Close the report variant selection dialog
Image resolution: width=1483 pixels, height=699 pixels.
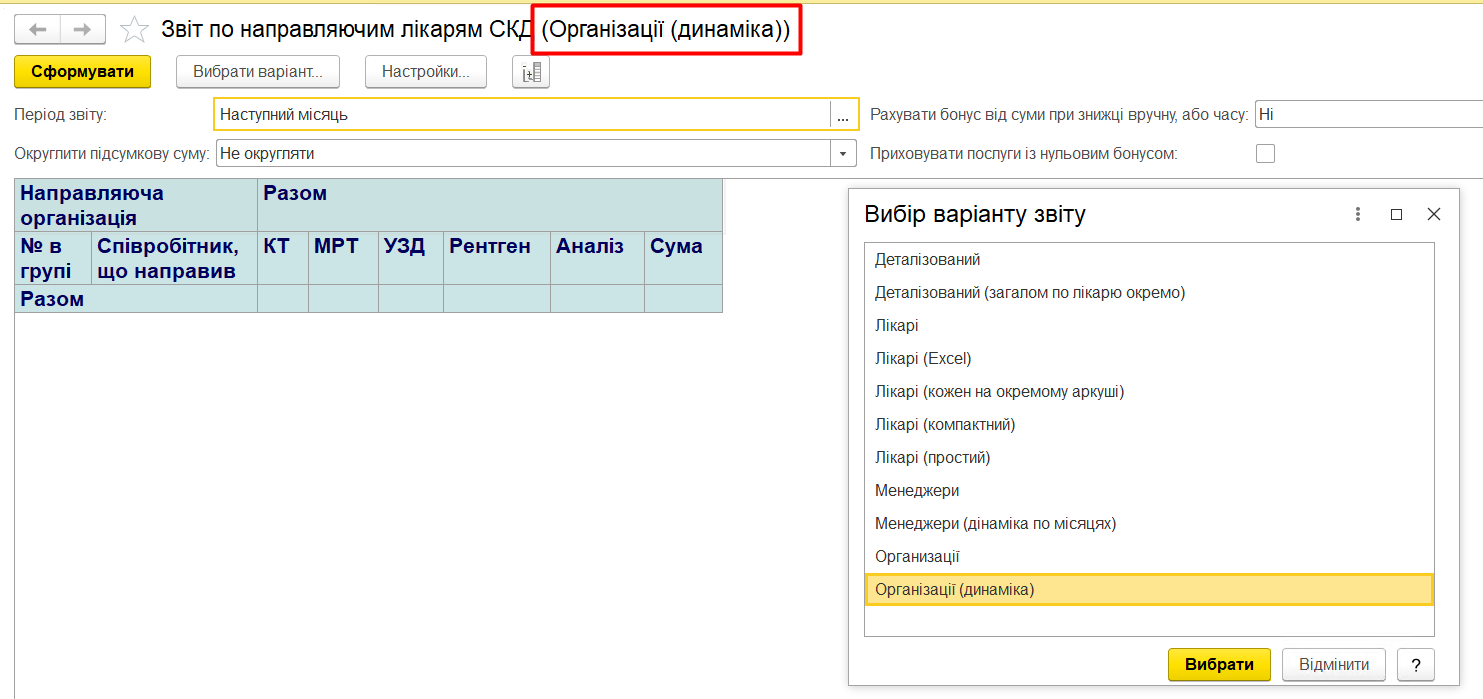click(x=1434, y=214)
